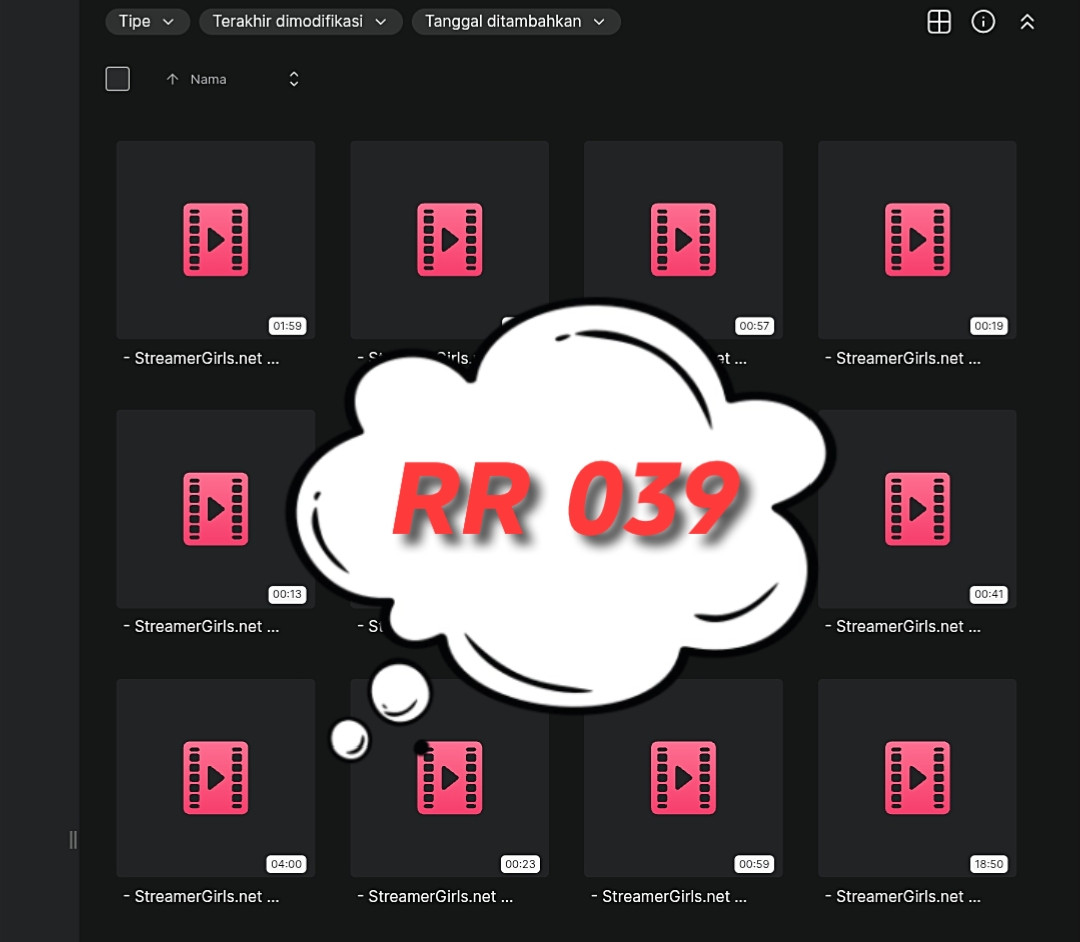Screen dimensions: 1080x942
Task: Select file name under the 18:50 video
Action: point(903,897)
